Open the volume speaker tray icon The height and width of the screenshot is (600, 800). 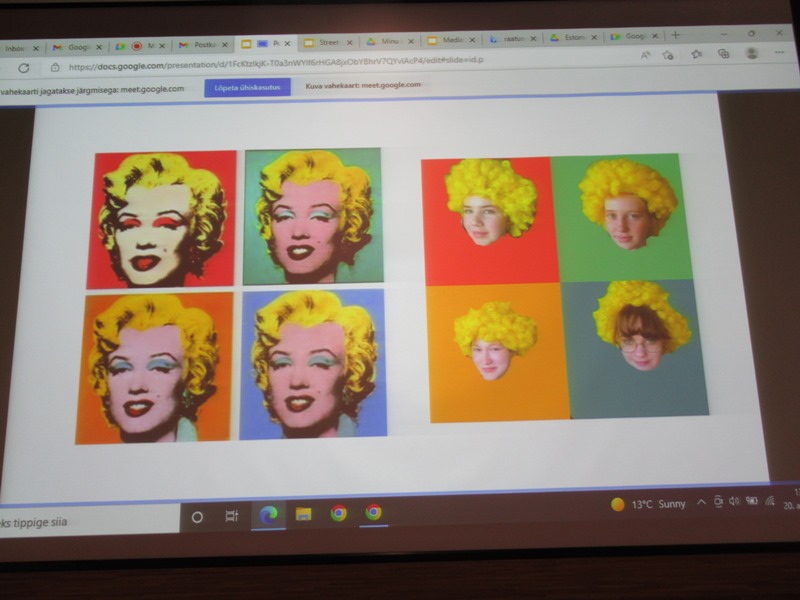734,502
